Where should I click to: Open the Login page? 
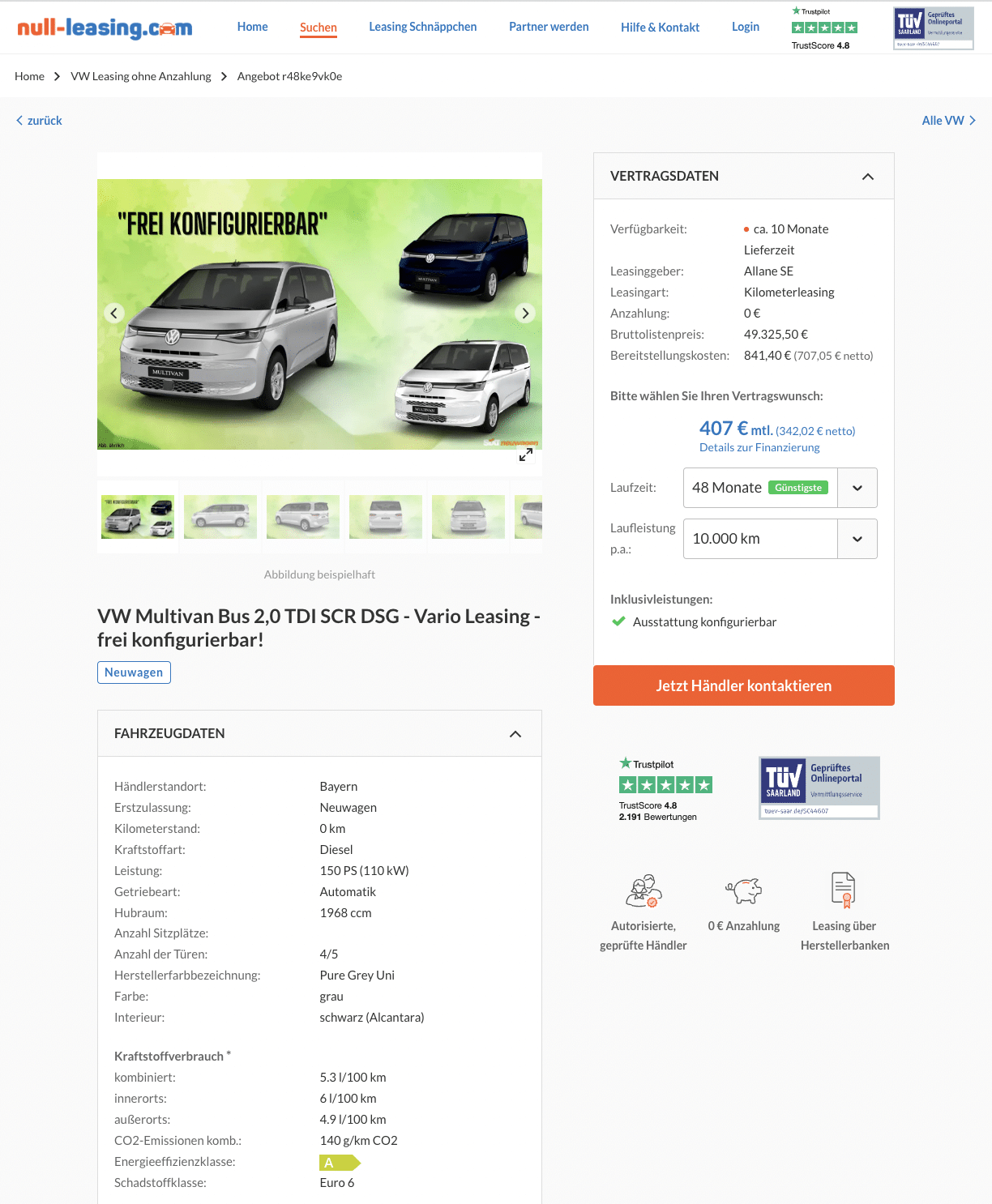(746, 27)
